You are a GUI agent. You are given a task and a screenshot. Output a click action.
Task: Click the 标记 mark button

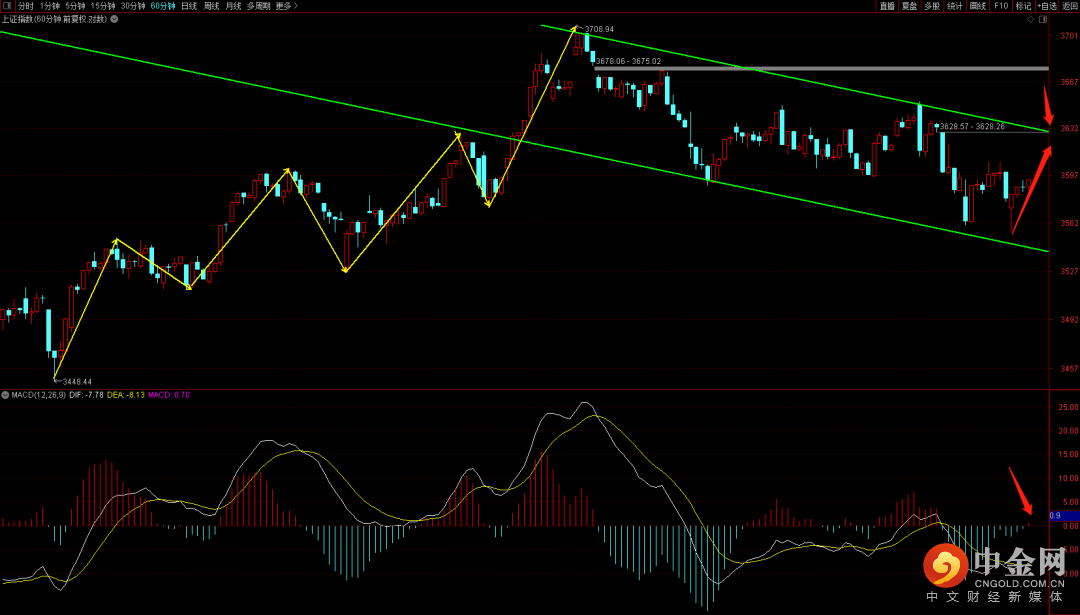click(1024, 6)
